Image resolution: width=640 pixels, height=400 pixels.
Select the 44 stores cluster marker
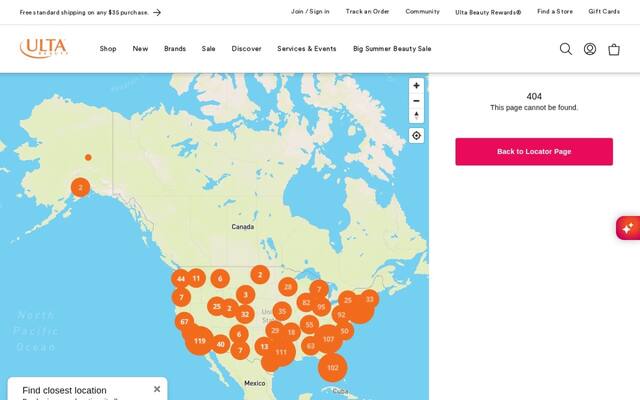pos(181,279)
